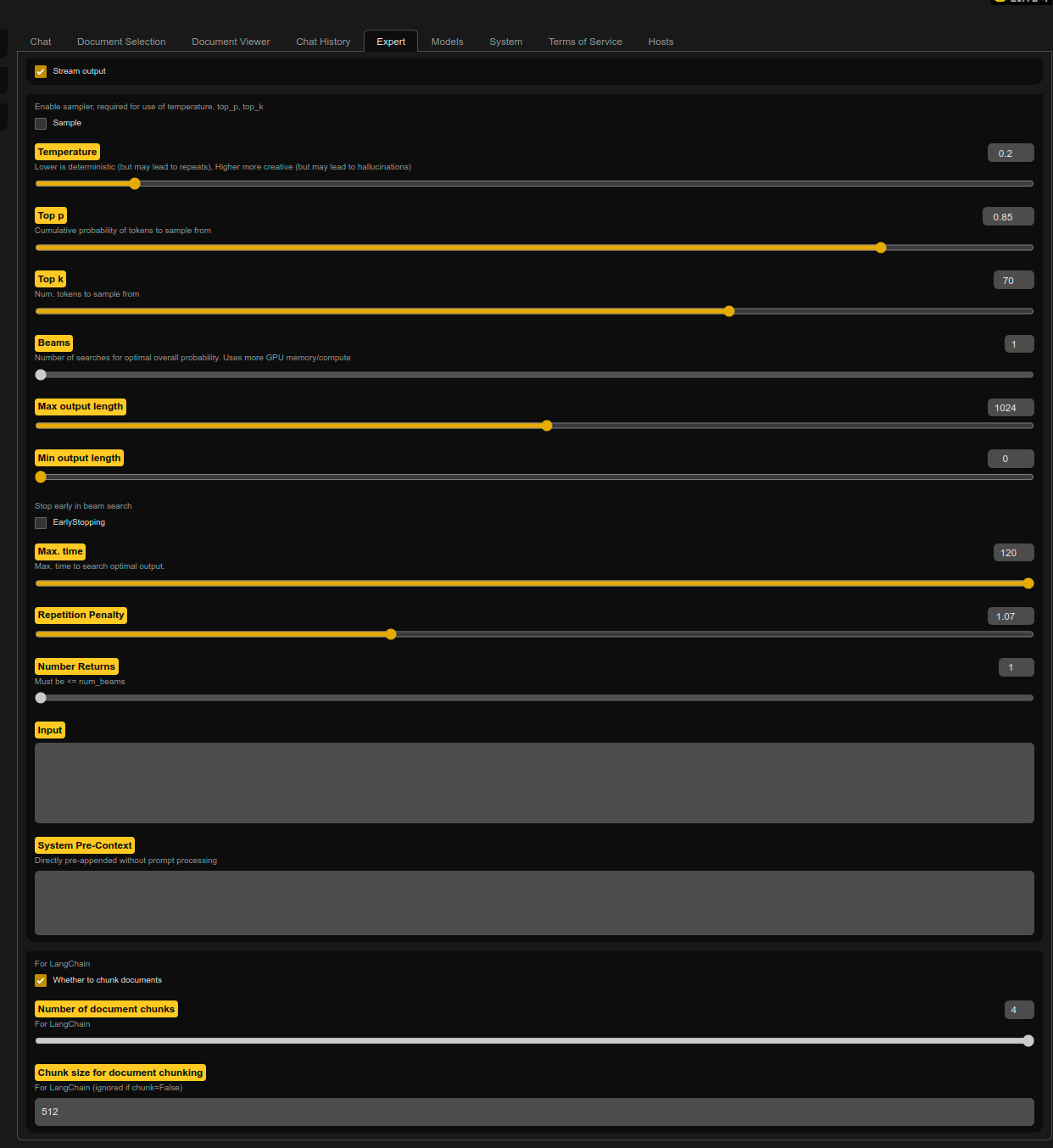Viewport: 1053px width, 1148px height.
Task: Open the Document Viewer tab
Action: (230, 41)
